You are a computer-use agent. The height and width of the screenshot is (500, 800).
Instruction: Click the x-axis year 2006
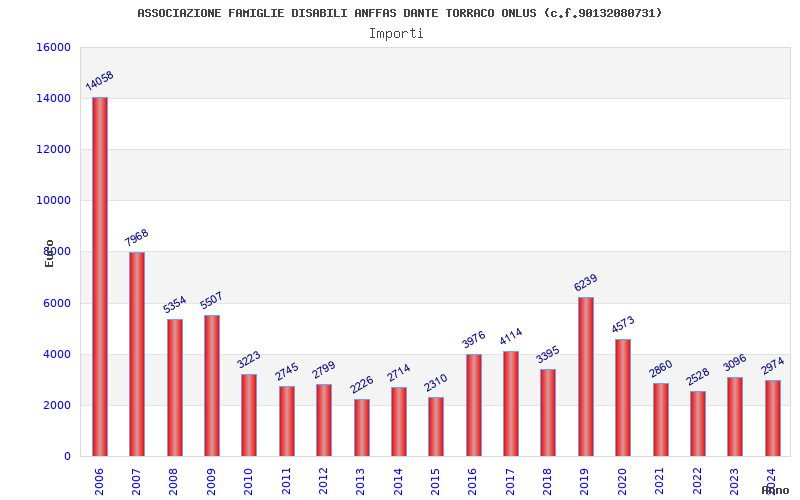coord(99,482)
